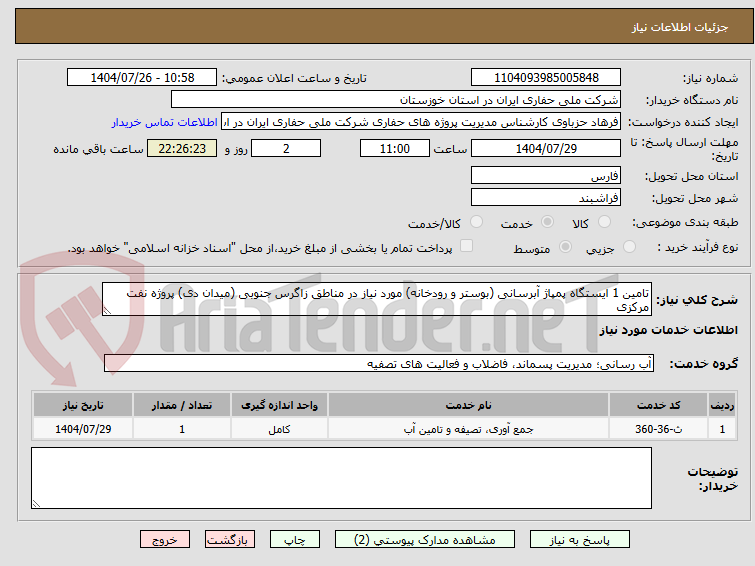The width and height of the screenshot is (755, 566).
Task: Click the خروج exit button
Action: tap(165, 540)
